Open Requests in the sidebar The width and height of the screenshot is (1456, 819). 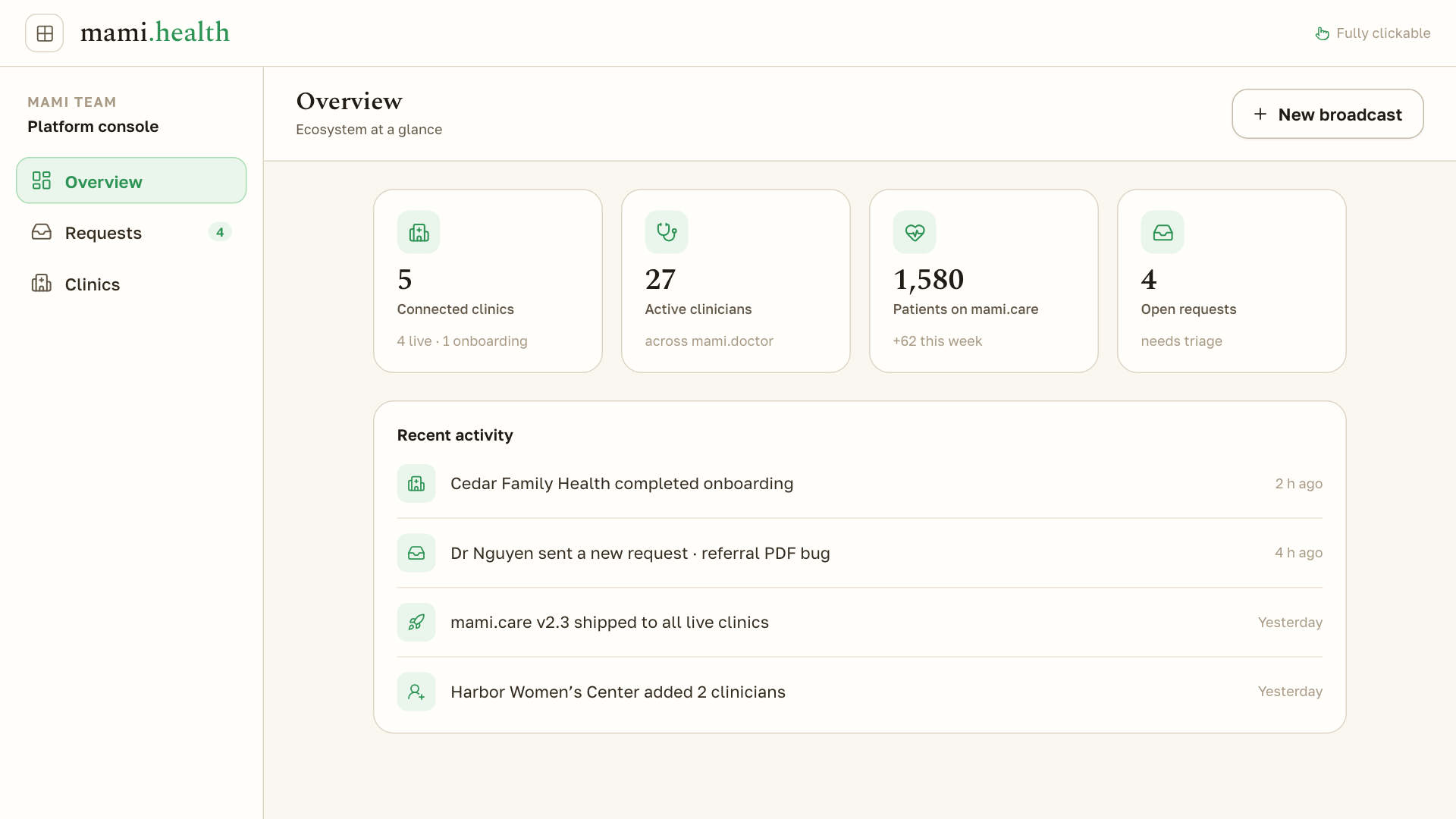[131, 233]
